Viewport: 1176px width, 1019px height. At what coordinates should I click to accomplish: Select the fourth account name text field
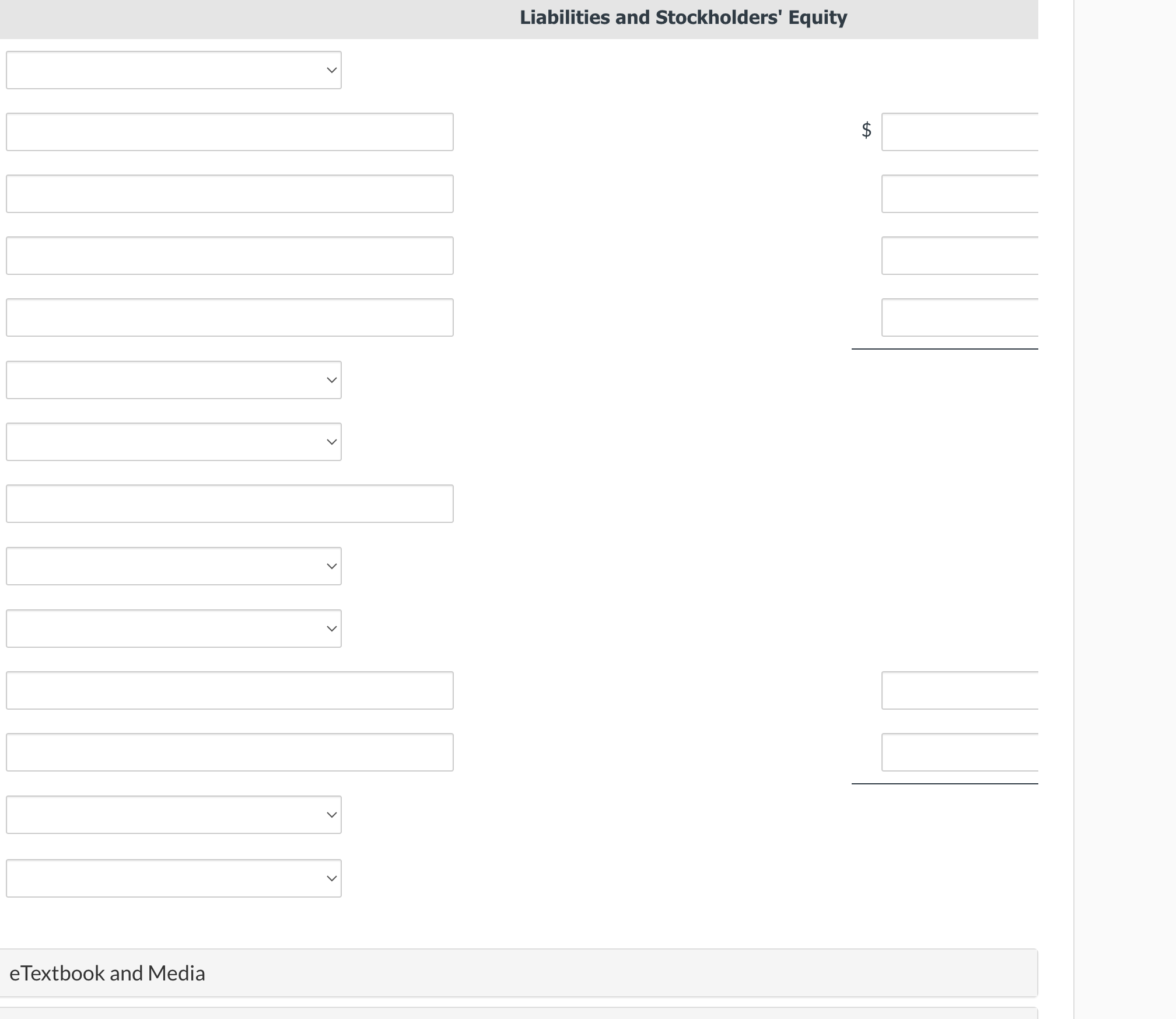230,317
